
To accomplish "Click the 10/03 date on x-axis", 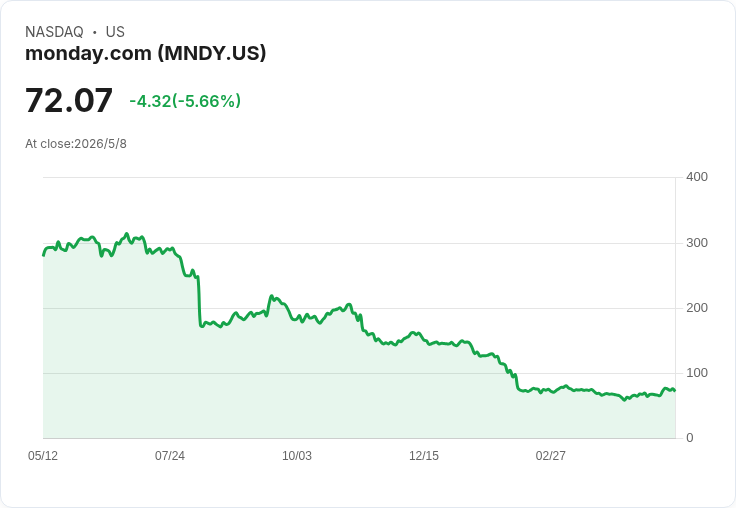I will (297, 455).
